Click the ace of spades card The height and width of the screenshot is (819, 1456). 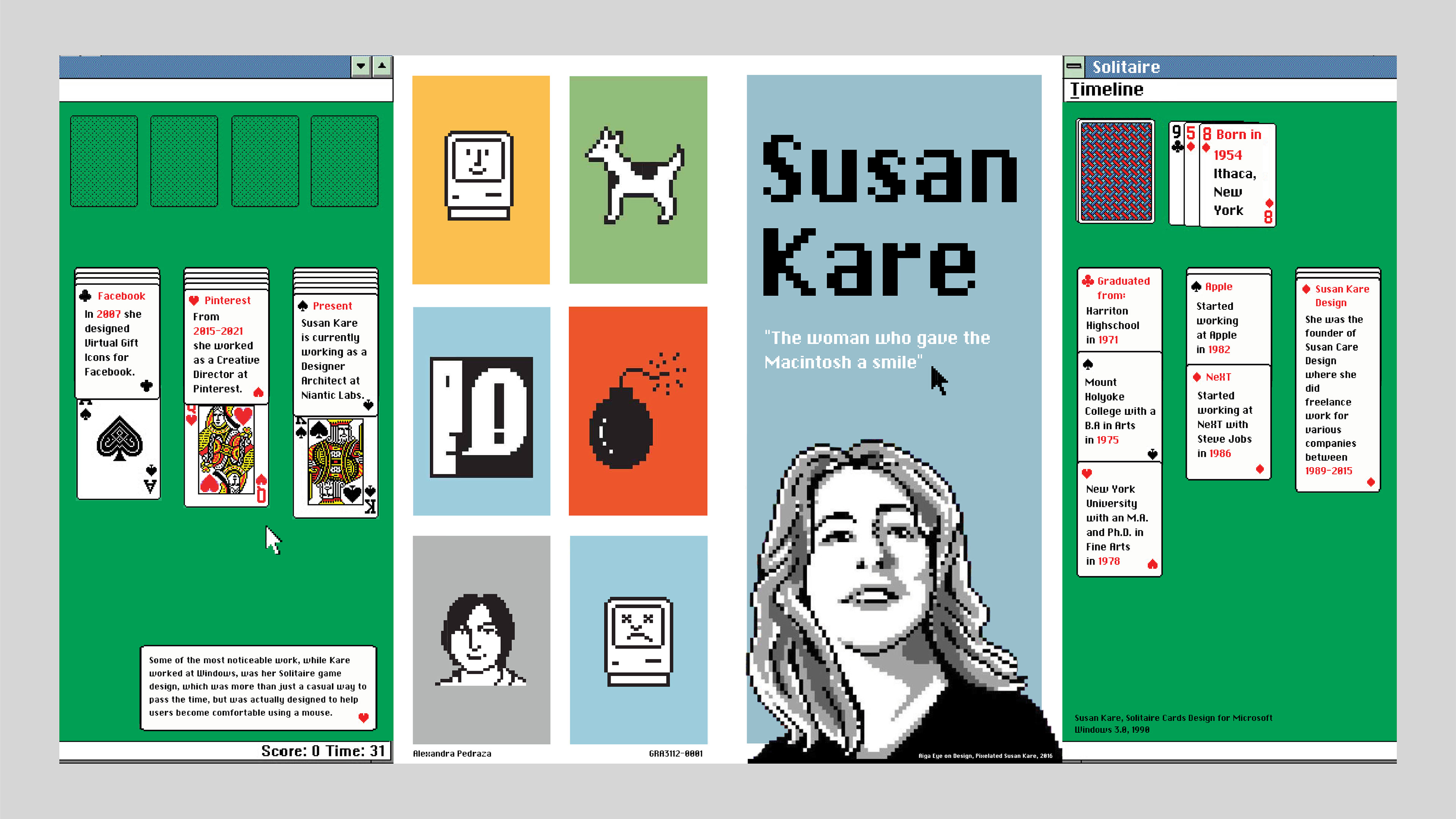[119, 449]
